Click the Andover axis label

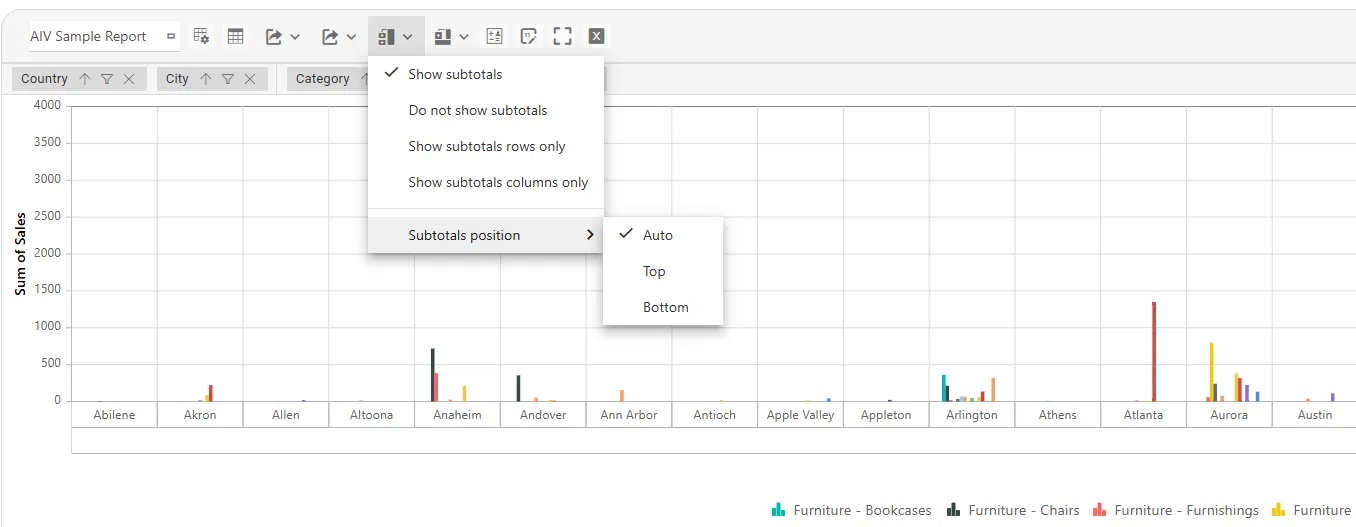click(x=543, y=415)
